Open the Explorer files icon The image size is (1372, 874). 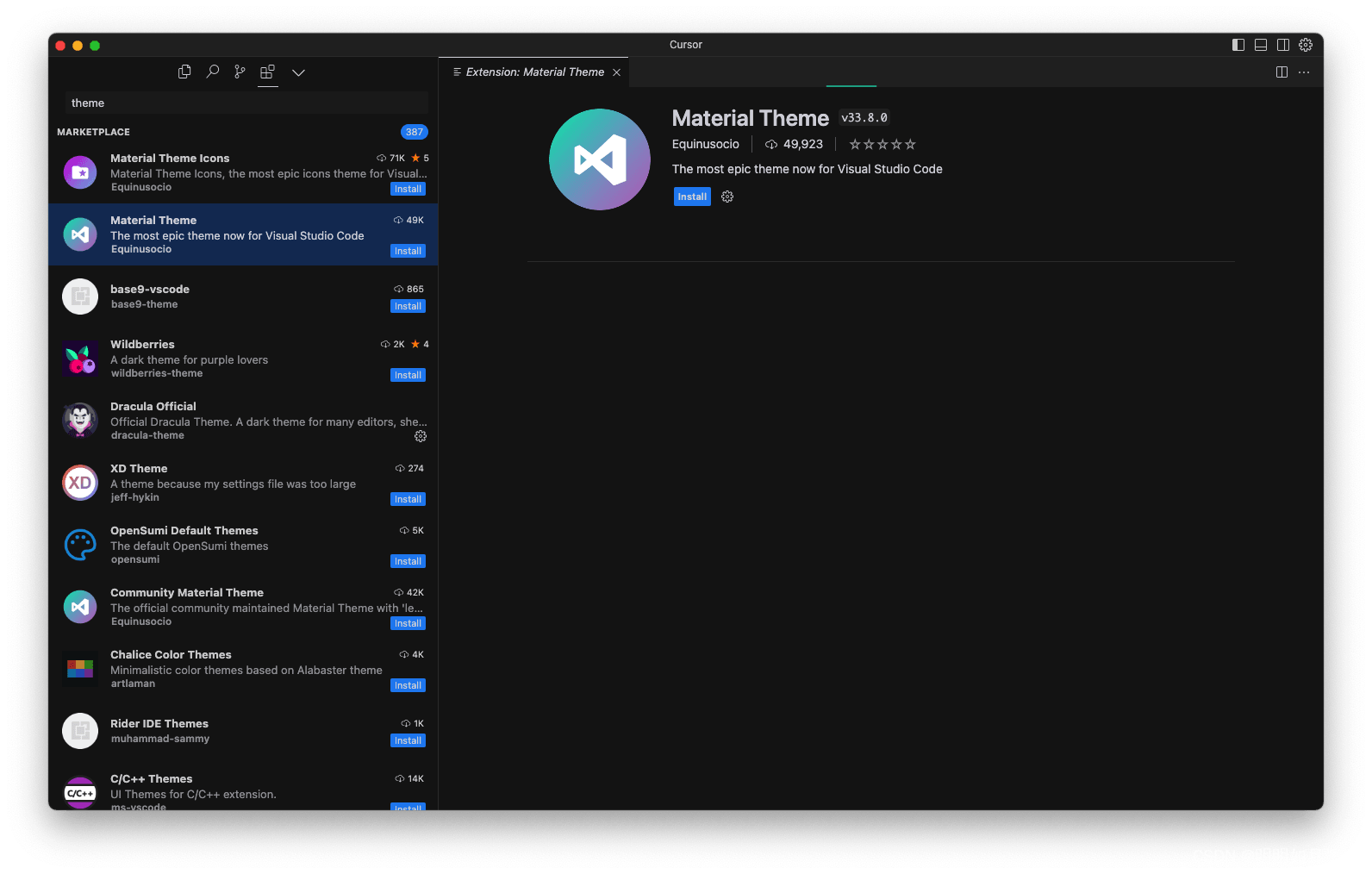(x=184, y=72)
